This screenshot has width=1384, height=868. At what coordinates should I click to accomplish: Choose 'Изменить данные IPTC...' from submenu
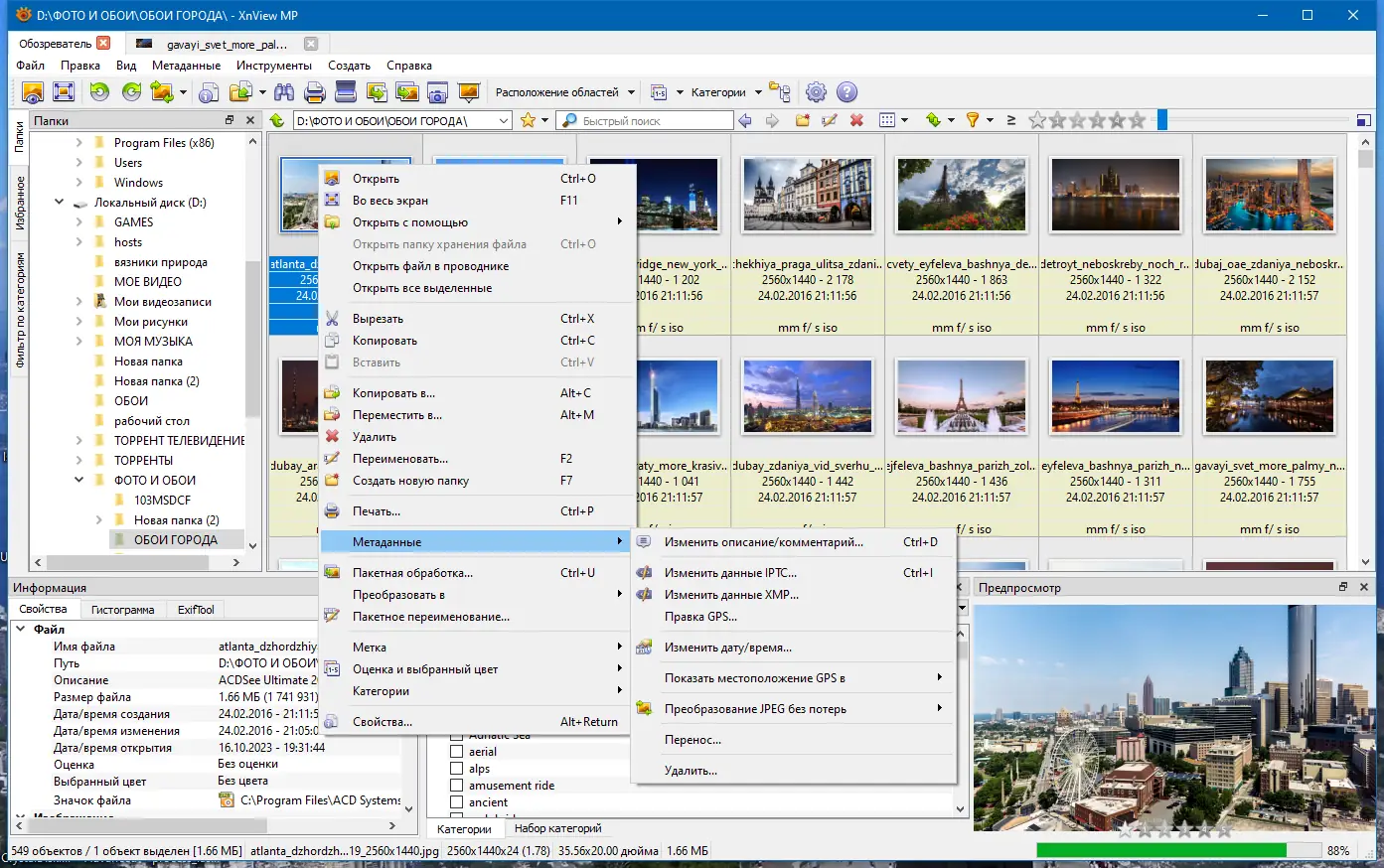[x=730, y=573]
